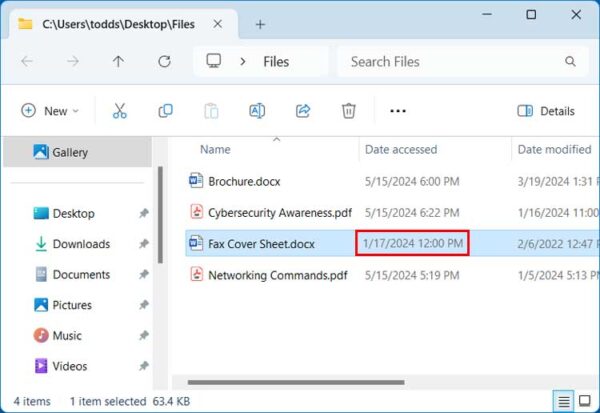Click the 5/15/2024 5:19 PM accessed date
The width and height of the screenshot is (600, 413).
tap(412, 276)
